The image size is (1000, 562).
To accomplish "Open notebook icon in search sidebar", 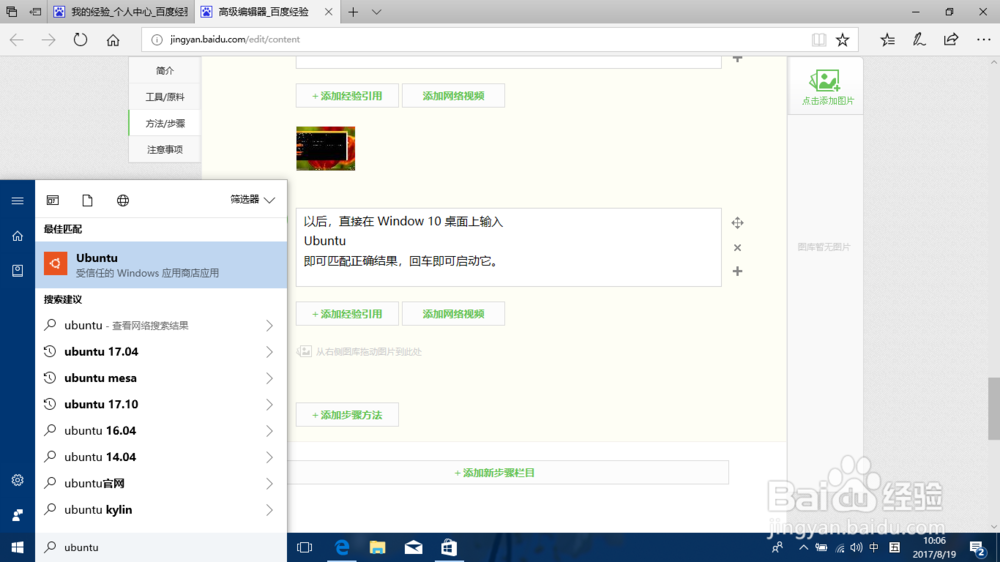I will click(x=17, y=270).
